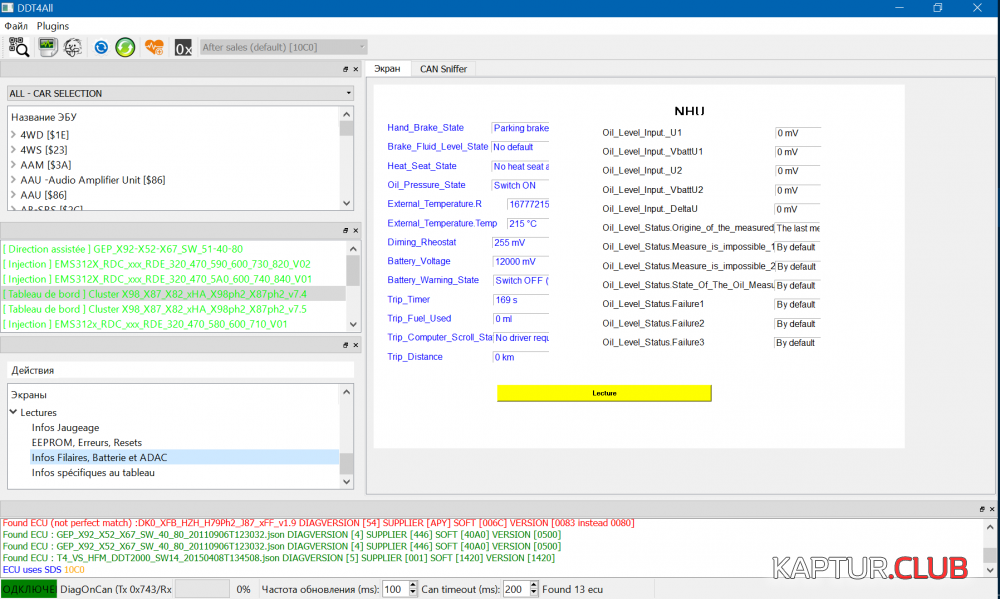This screenshot has width=1000, height=599.
Task: Close the detected ECU panel
Action: (x=356, y=230)
